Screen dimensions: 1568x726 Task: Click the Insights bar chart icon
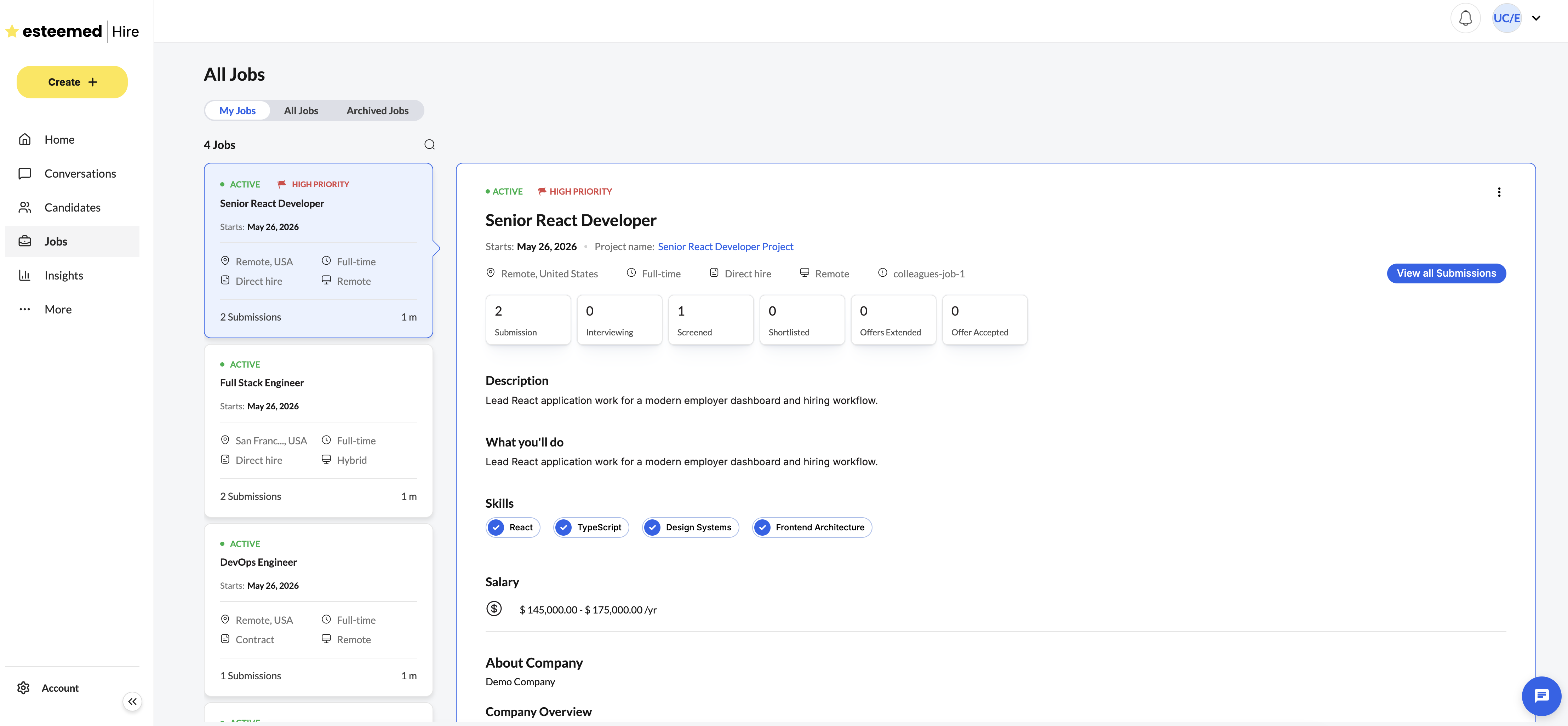click(25, 276)
